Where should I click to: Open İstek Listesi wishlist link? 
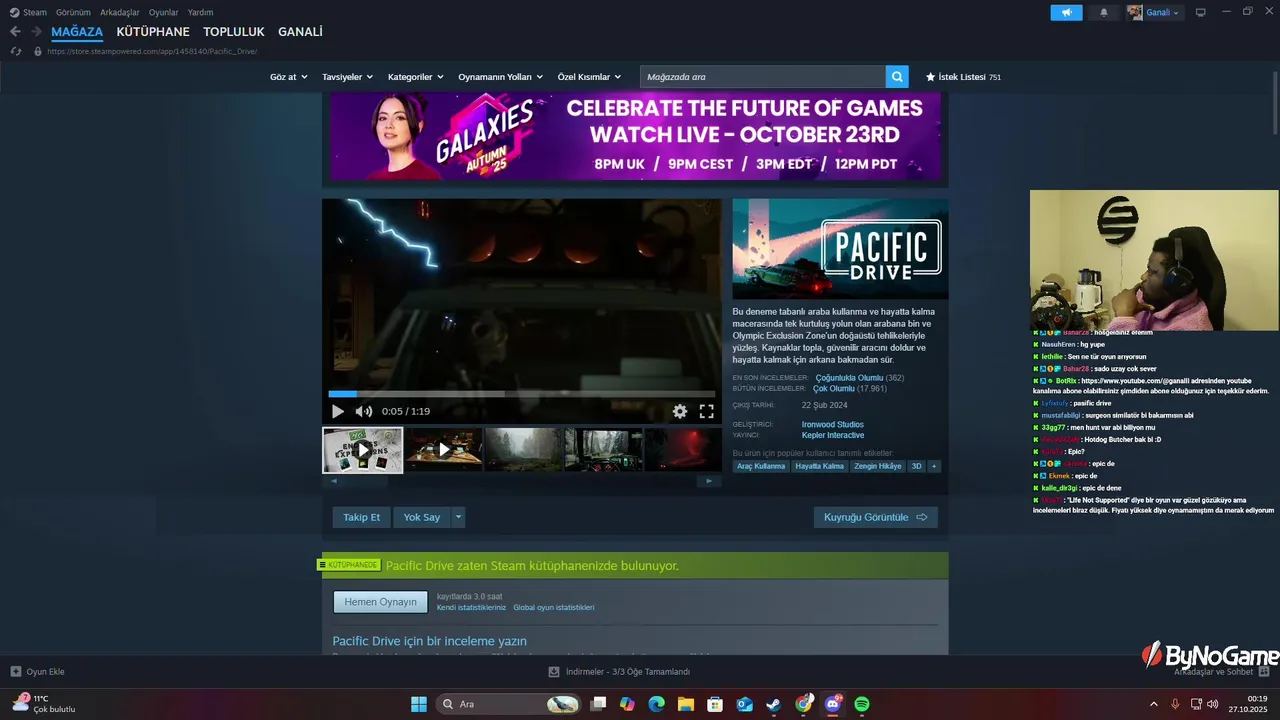tap(963, 77)
